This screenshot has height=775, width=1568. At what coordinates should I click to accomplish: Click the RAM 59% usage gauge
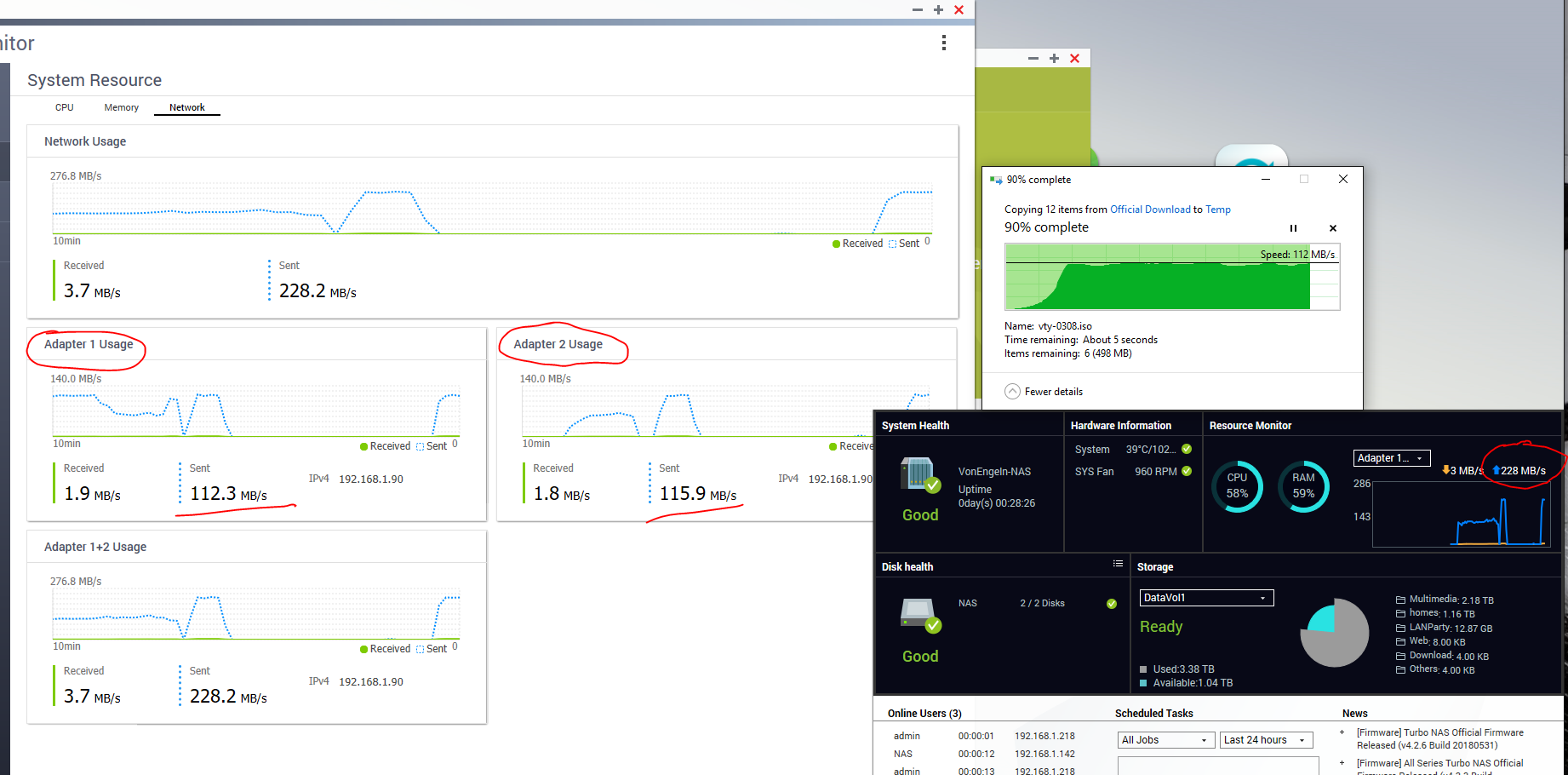[x=1303, y=486]
